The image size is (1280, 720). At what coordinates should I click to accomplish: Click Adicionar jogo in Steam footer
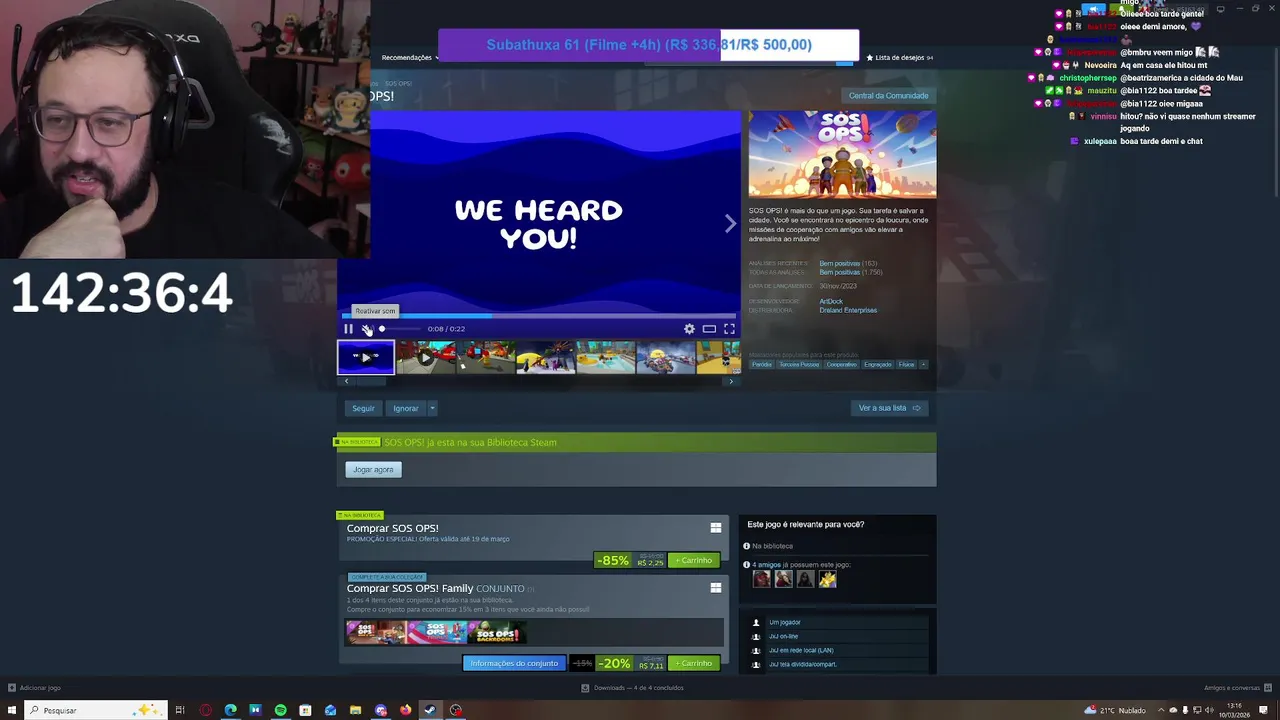pos(35,688)
